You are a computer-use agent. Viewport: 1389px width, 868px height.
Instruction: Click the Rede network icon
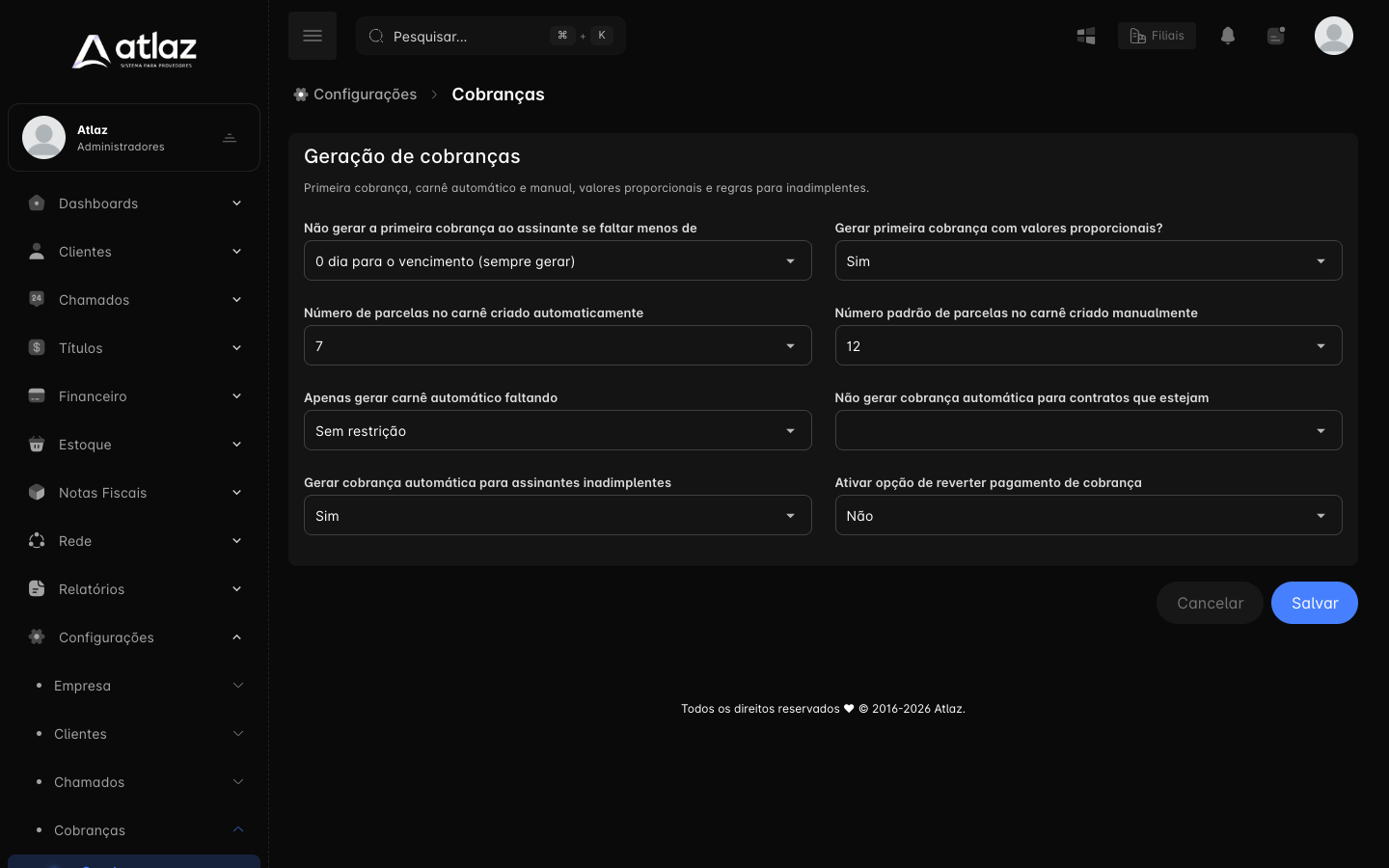coord(37,540)
